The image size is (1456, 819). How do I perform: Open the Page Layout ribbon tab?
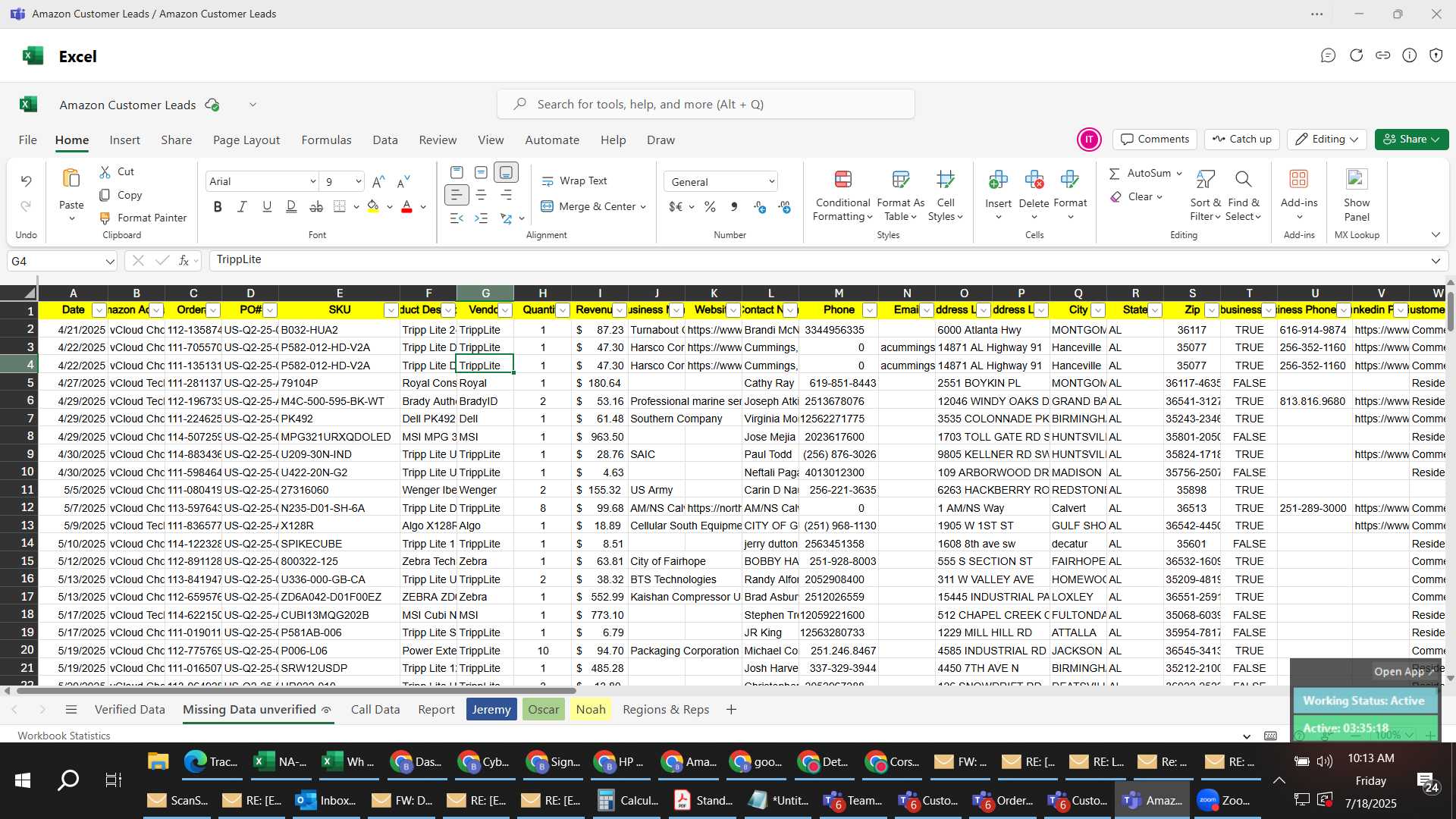(x=246, y=140)
